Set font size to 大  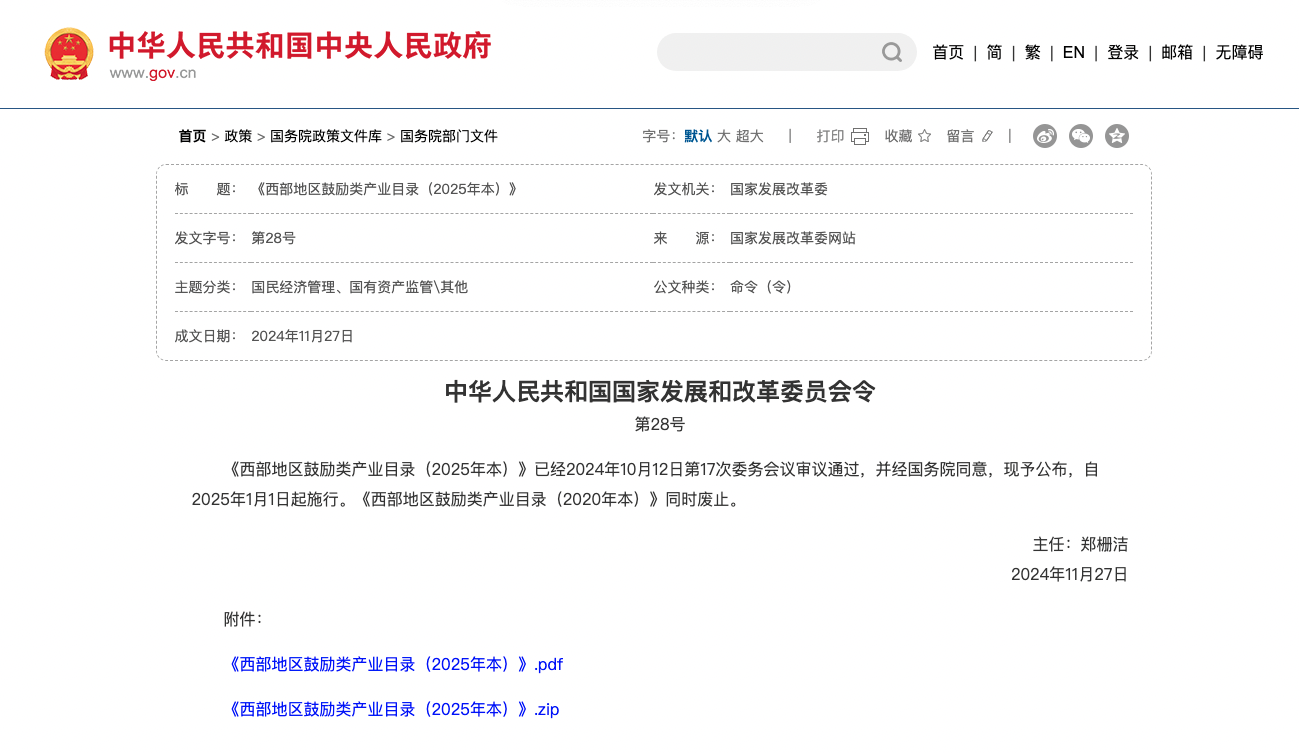[x=724, y=136]
